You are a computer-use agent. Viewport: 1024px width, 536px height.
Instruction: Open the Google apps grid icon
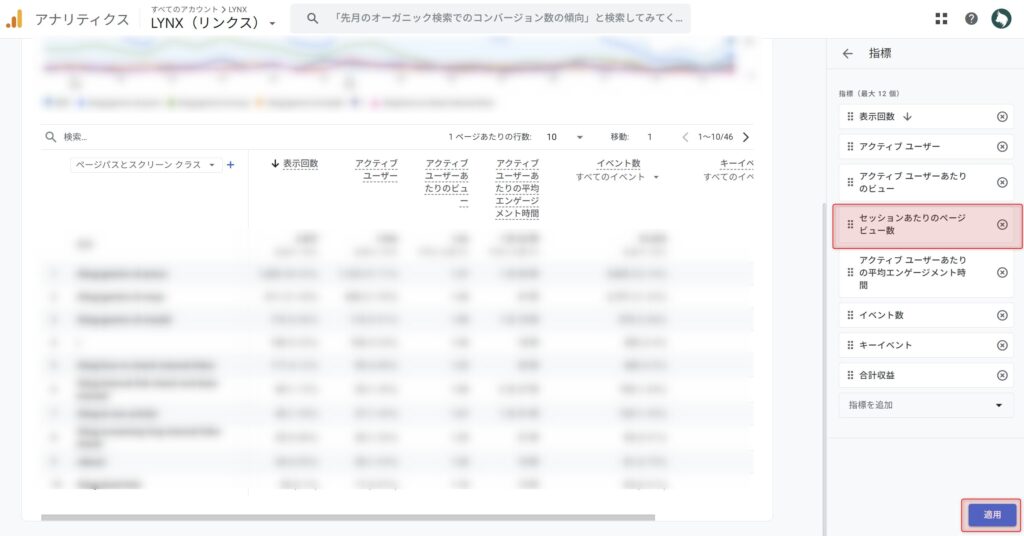(x=941, y=19)
